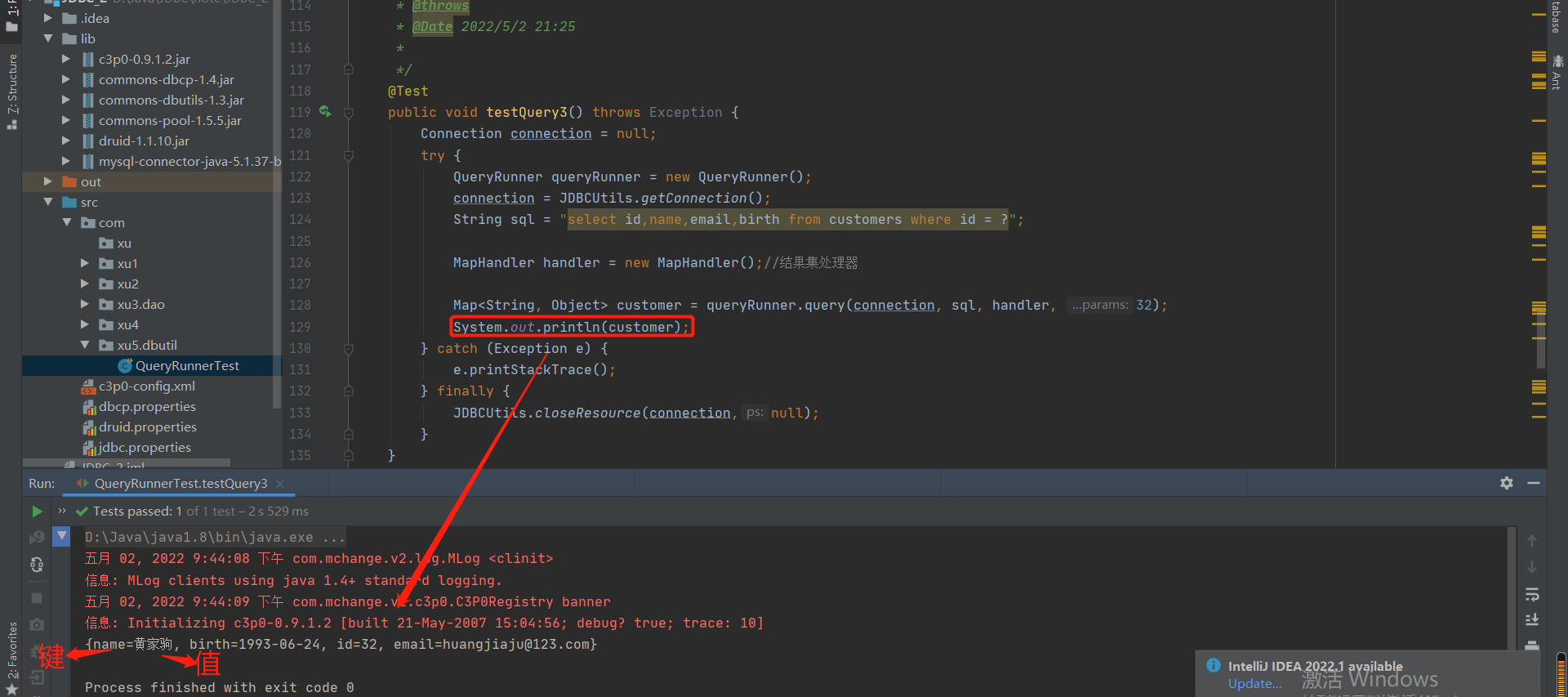
Task: Click the down arrow in console toolbar
Action: 1532,567
